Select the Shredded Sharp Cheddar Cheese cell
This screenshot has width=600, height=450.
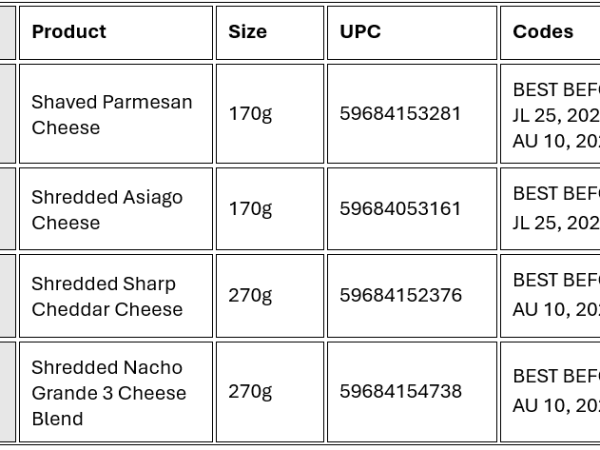[107, 296]
